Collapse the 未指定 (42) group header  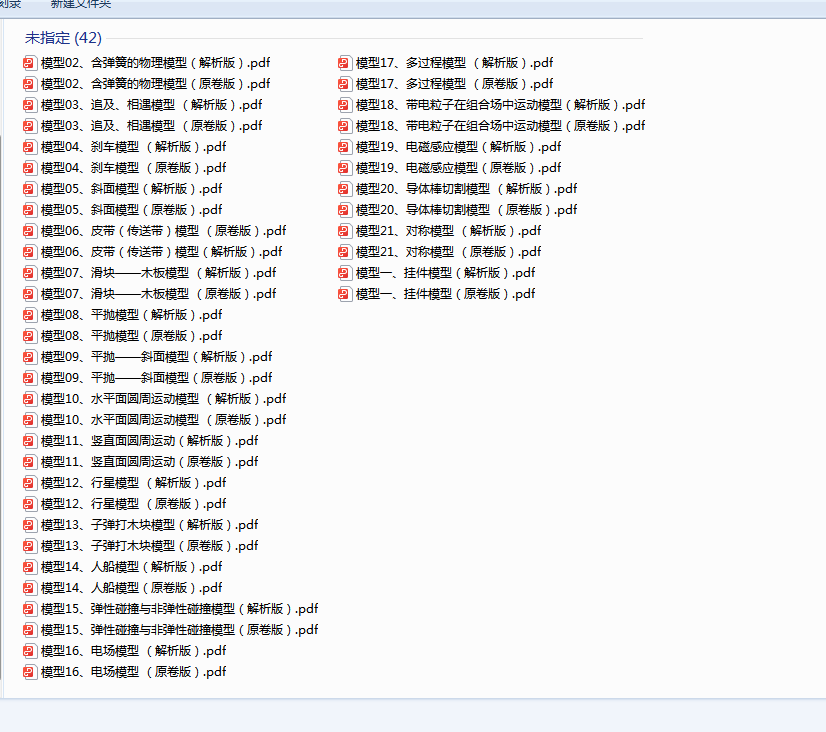[63, 38]
